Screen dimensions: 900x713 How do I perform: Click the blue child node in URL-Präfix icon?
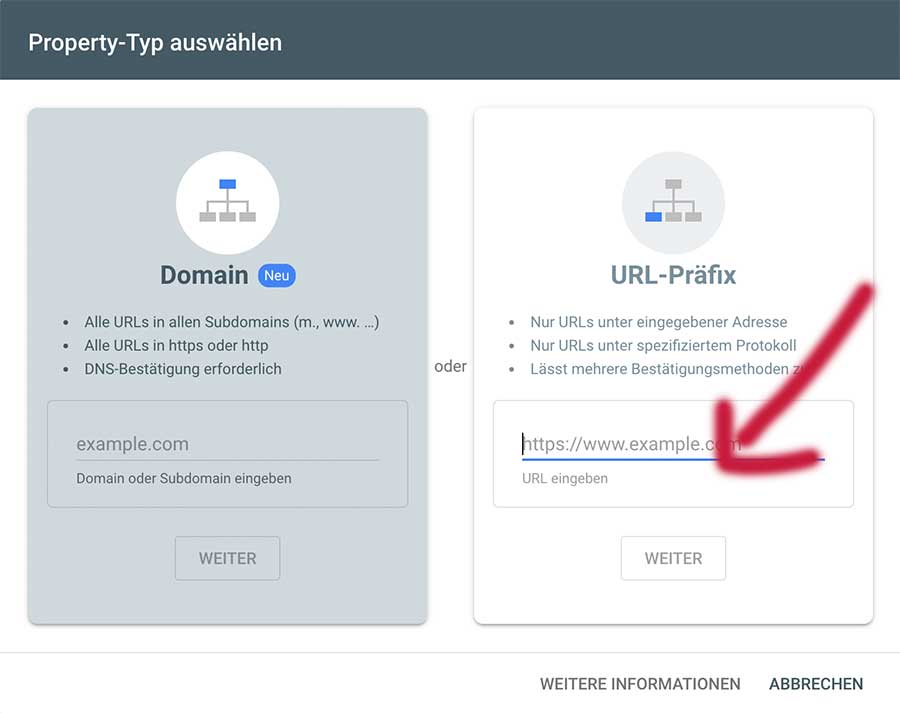pos(655,218)
